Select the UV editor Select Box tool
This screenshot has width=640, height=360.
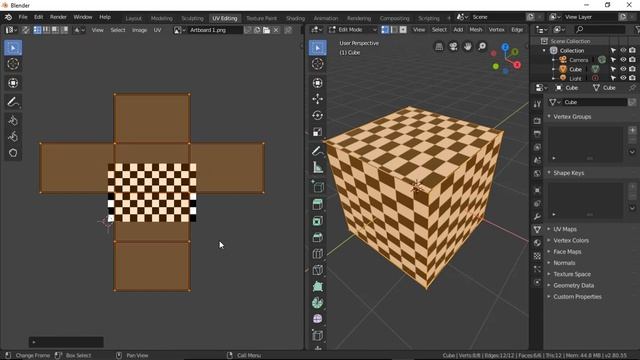13,48
